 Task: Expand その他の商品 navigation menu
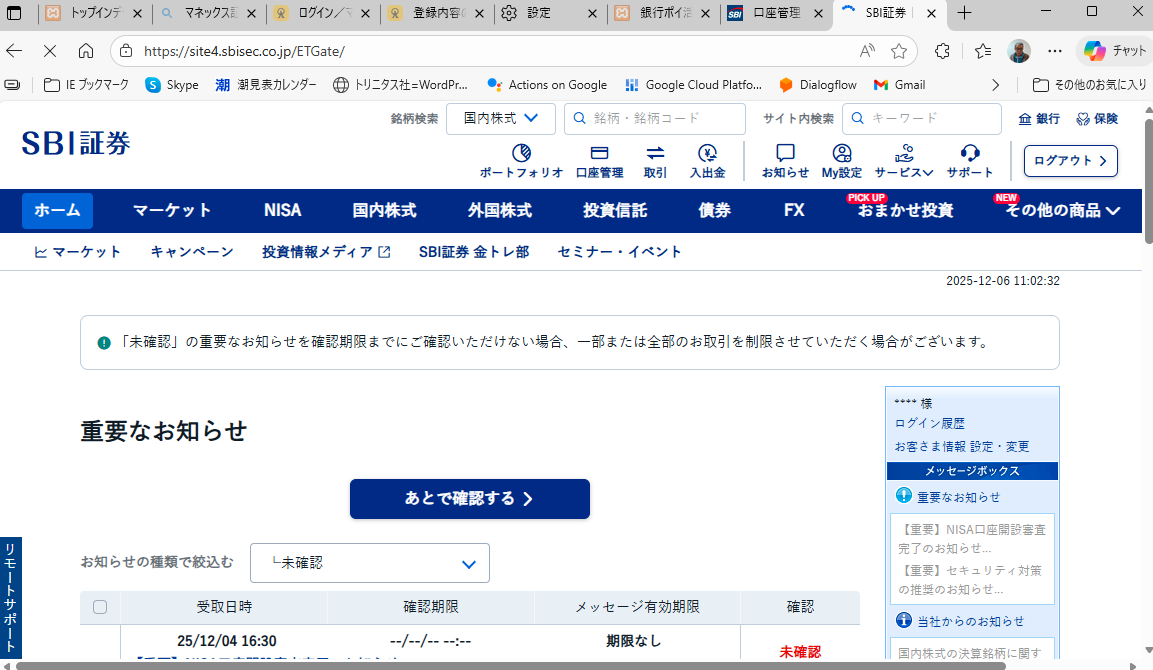[x=1062, y=211]
